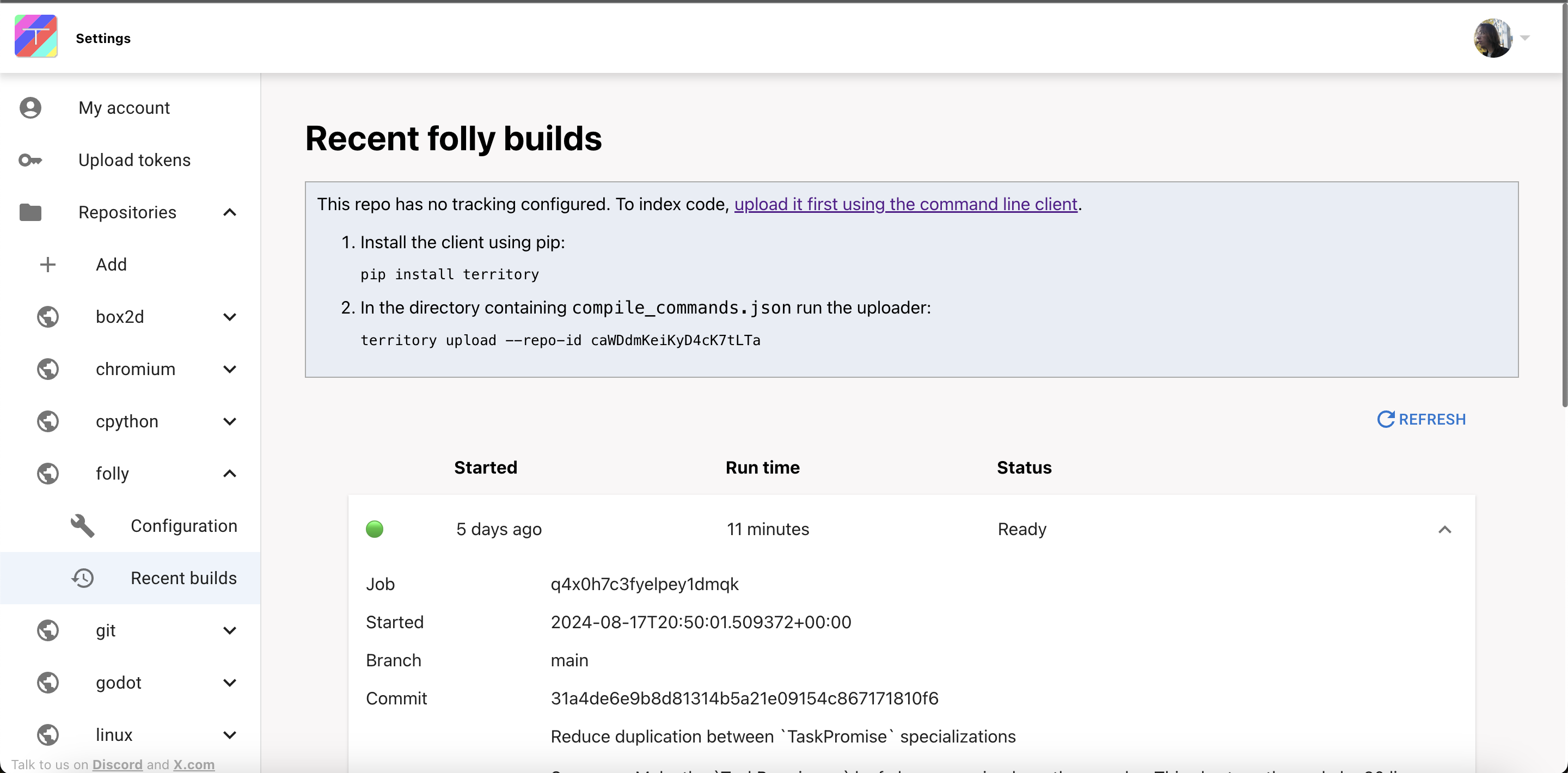Collapse the Repositories section chevron

[x=229, y=212]
